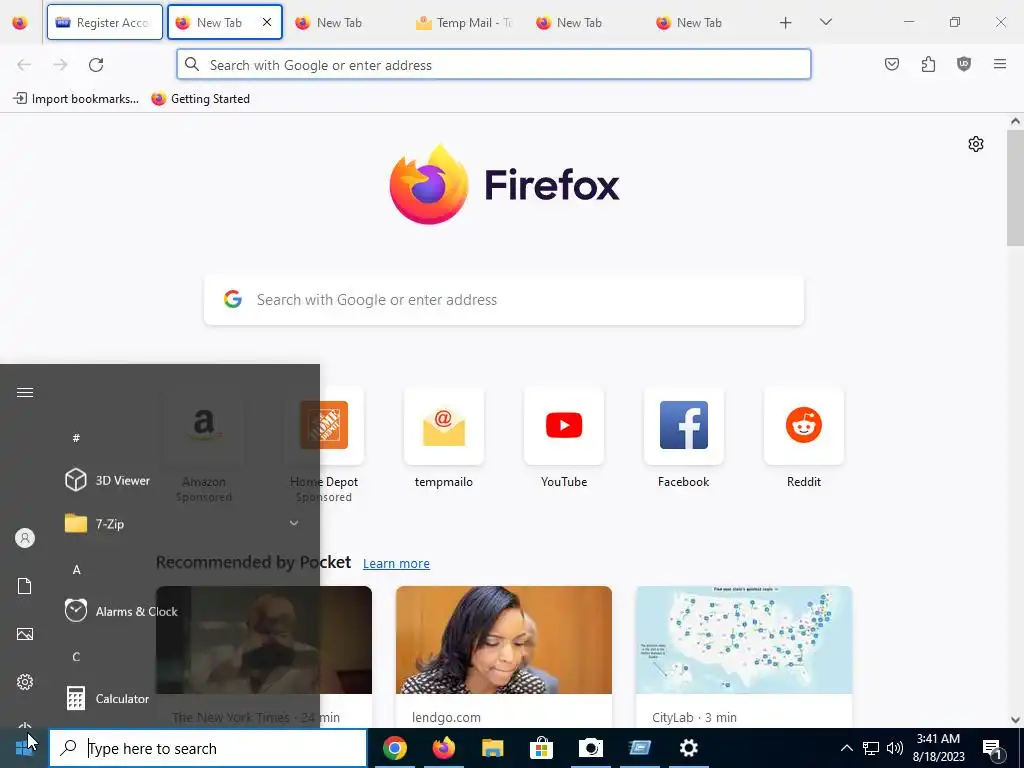This screenshot has height=768, width=1024.
Task: Open the volume speaker tray icon
Action: pos(895,748)
